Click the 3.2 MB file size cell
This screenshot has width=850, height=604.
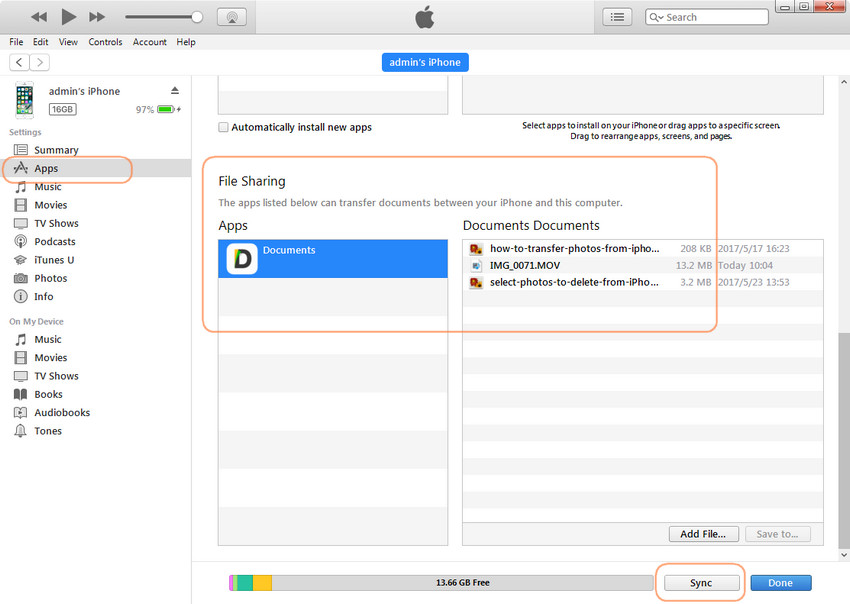point(696,282)
